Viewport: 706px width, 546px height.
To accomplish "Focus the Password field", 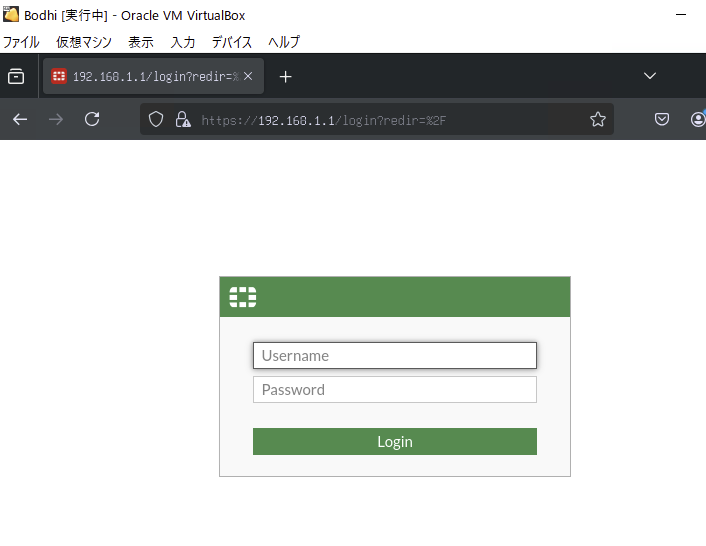I will (394, 390).
